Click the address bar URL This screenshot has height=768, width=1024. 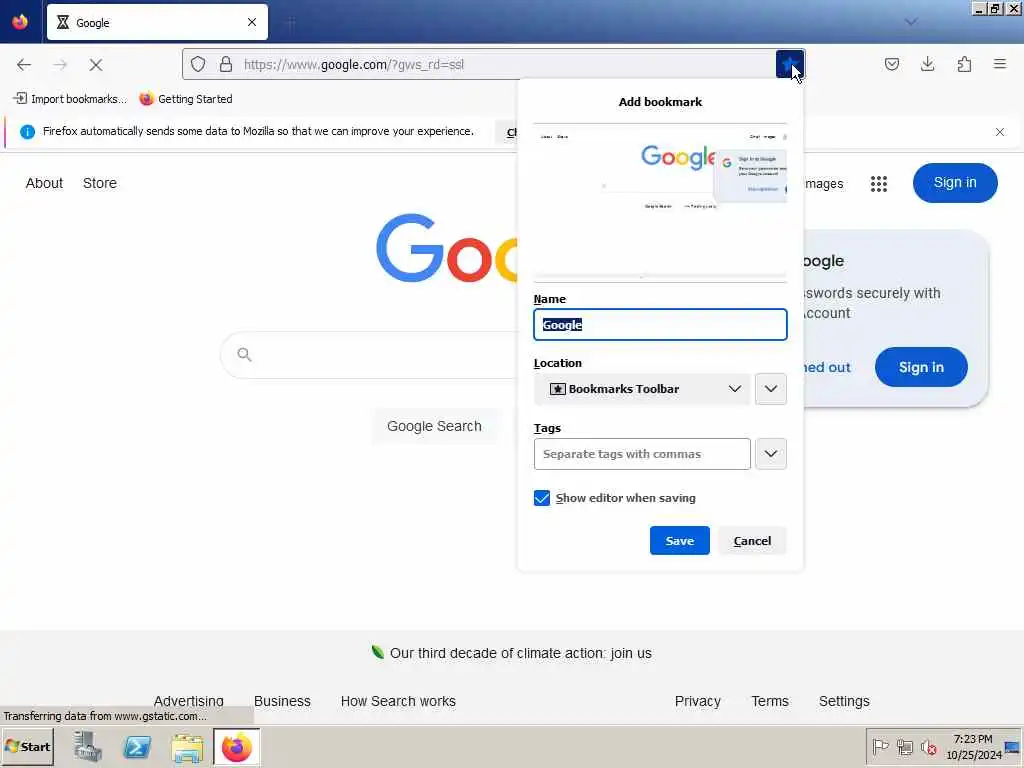[x=353, y=65]
